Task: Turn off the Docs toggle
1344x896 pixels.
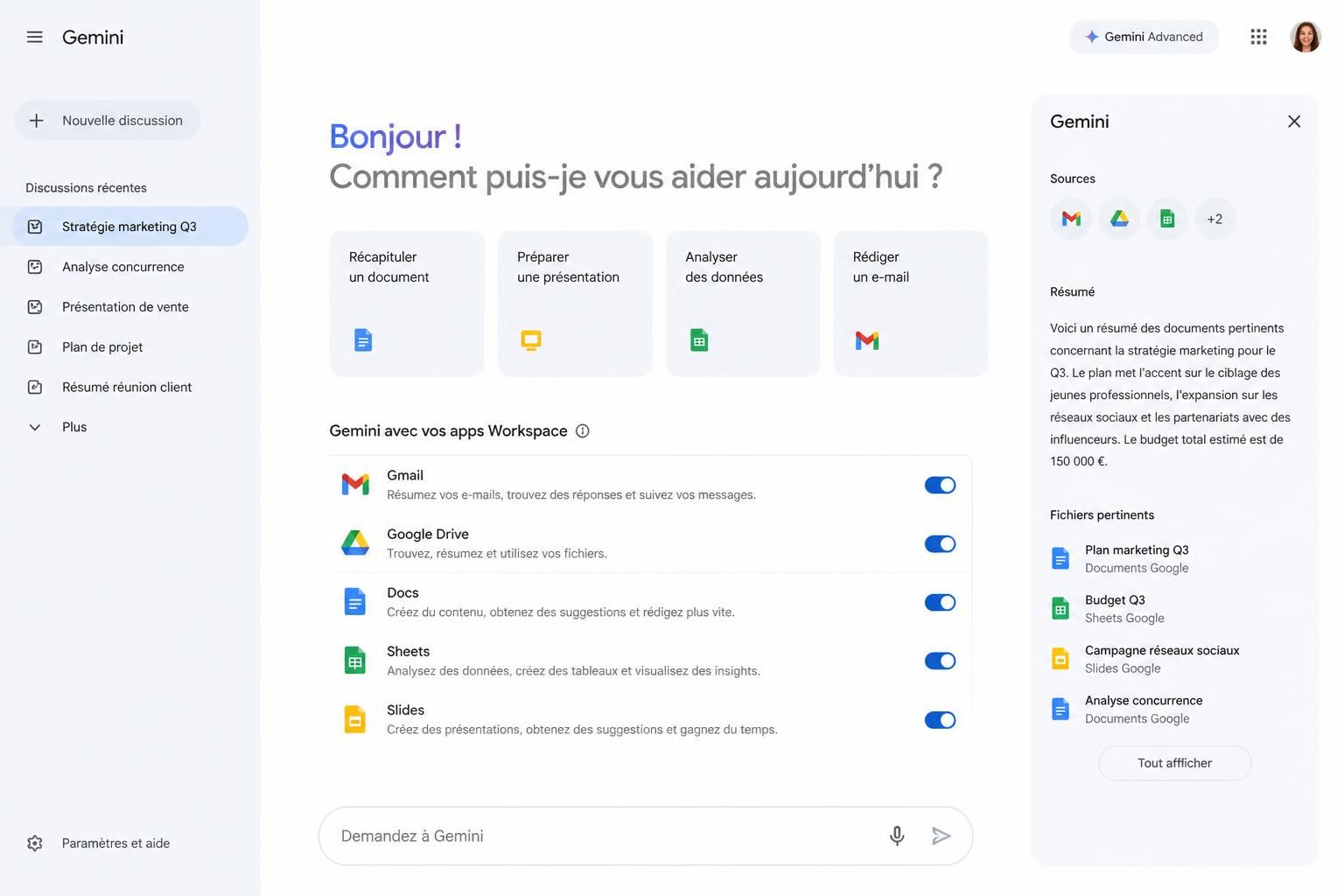Action: pos(940,602)
